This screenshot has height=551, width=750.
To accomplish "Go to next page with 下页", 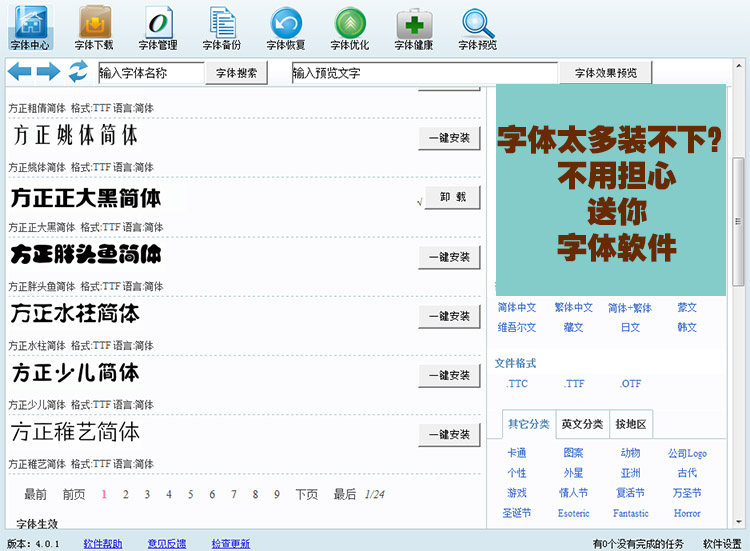I will pyautogui.click(x=307, y=494).
